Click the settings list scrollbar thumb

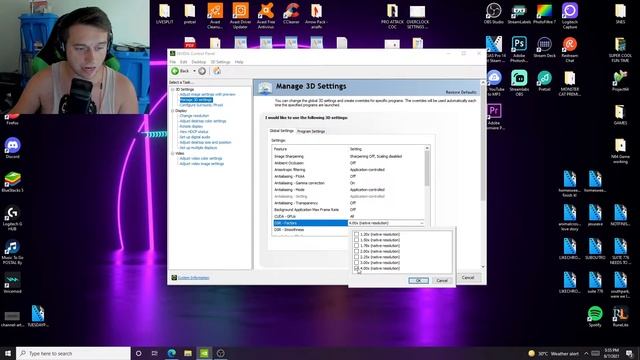(x=427, y=169)
